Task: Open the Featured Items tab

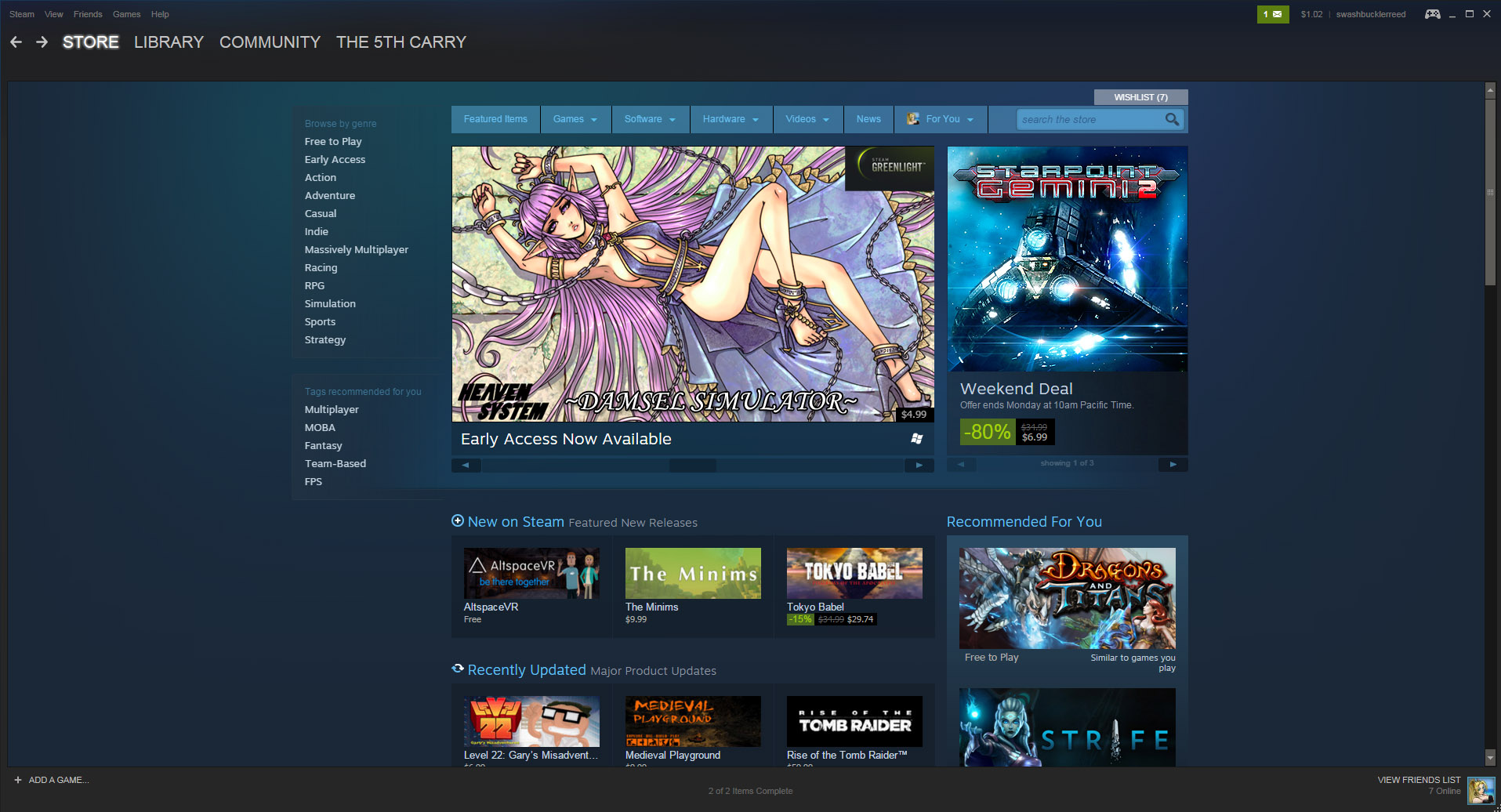Action: [495, 119]
